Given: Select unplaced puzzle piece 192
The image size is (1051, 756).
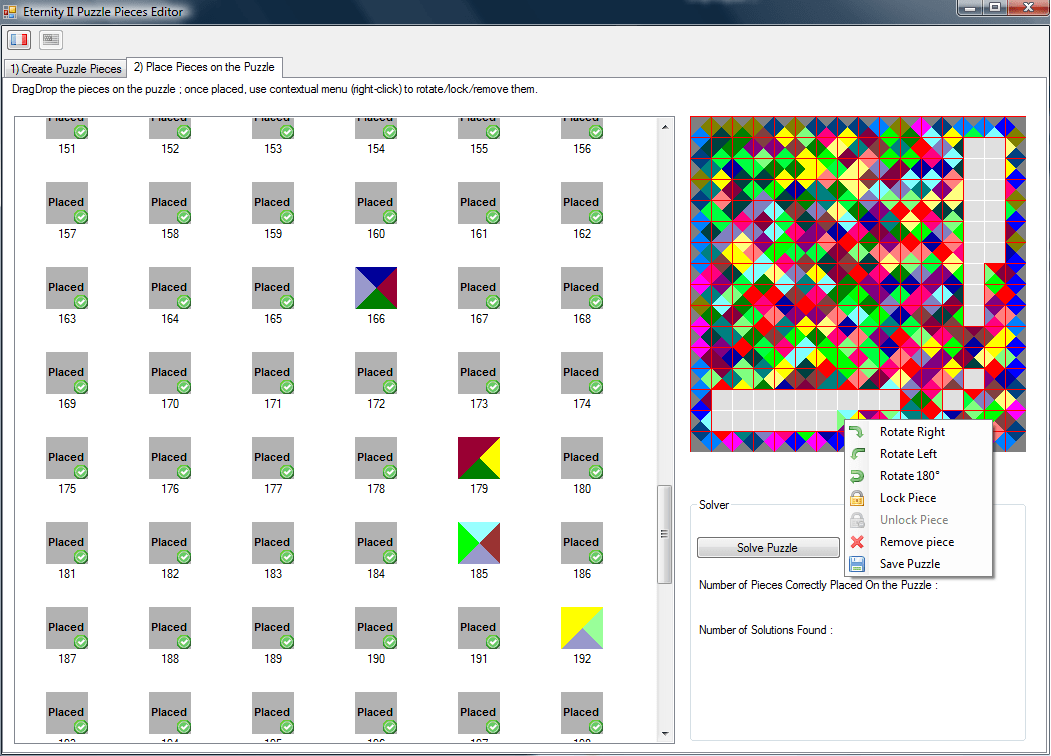Looking at the screenshot, I should click(x=582, y=628).
